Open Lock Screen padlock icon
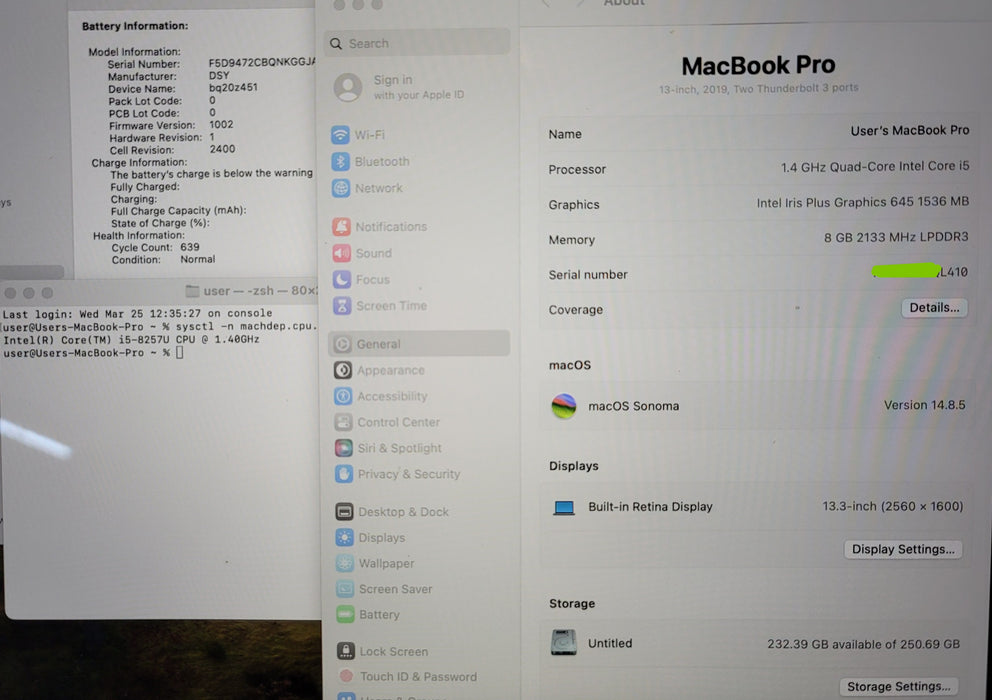Viewport: 992px width, 700px height. click(346, 651)
